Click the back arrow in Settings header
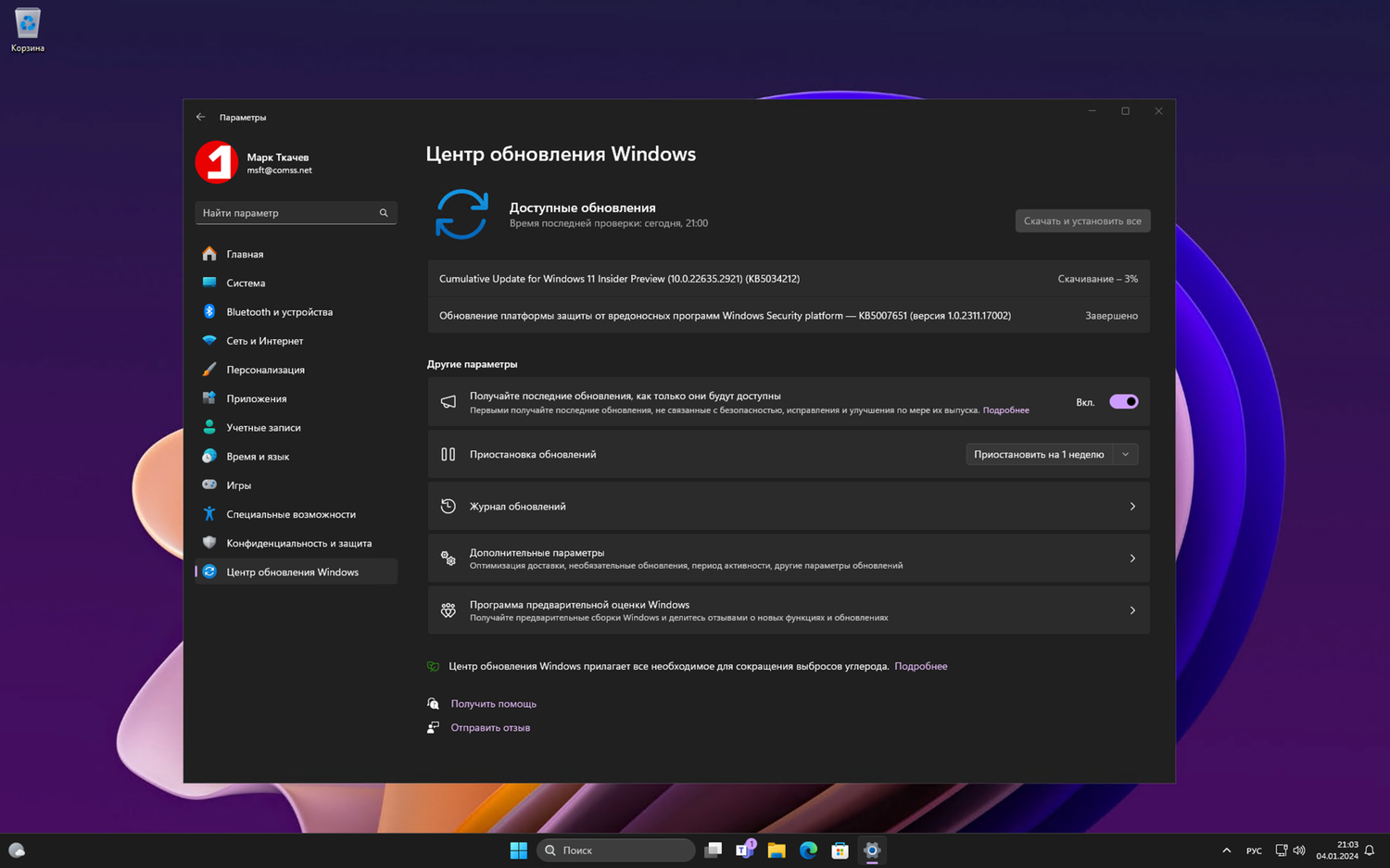Screen dimensions: 1390x868 200,117
